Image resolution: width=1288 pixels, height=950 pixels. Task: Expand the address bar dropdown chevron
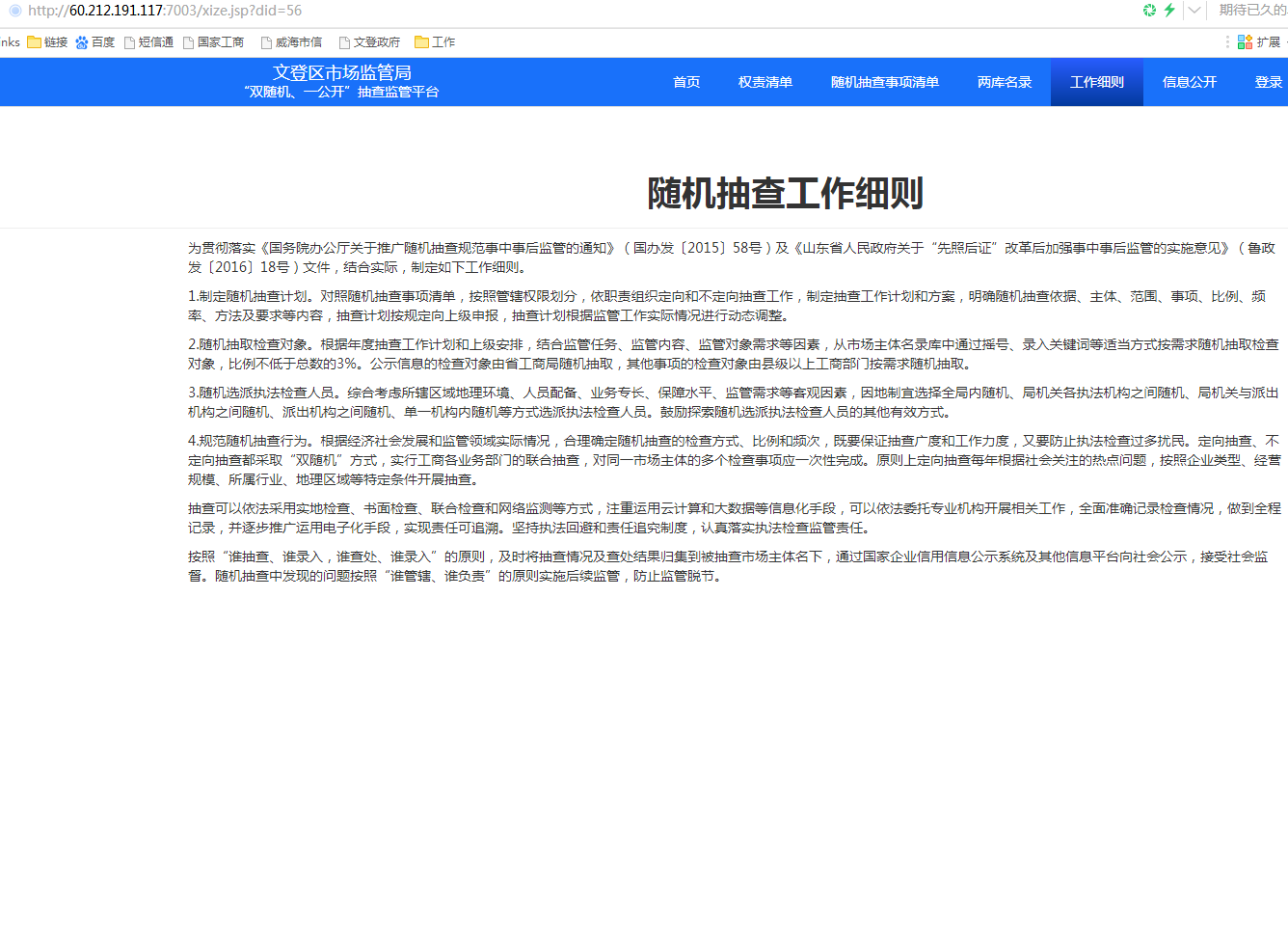pyautogui.click(x=1194, y=11)
